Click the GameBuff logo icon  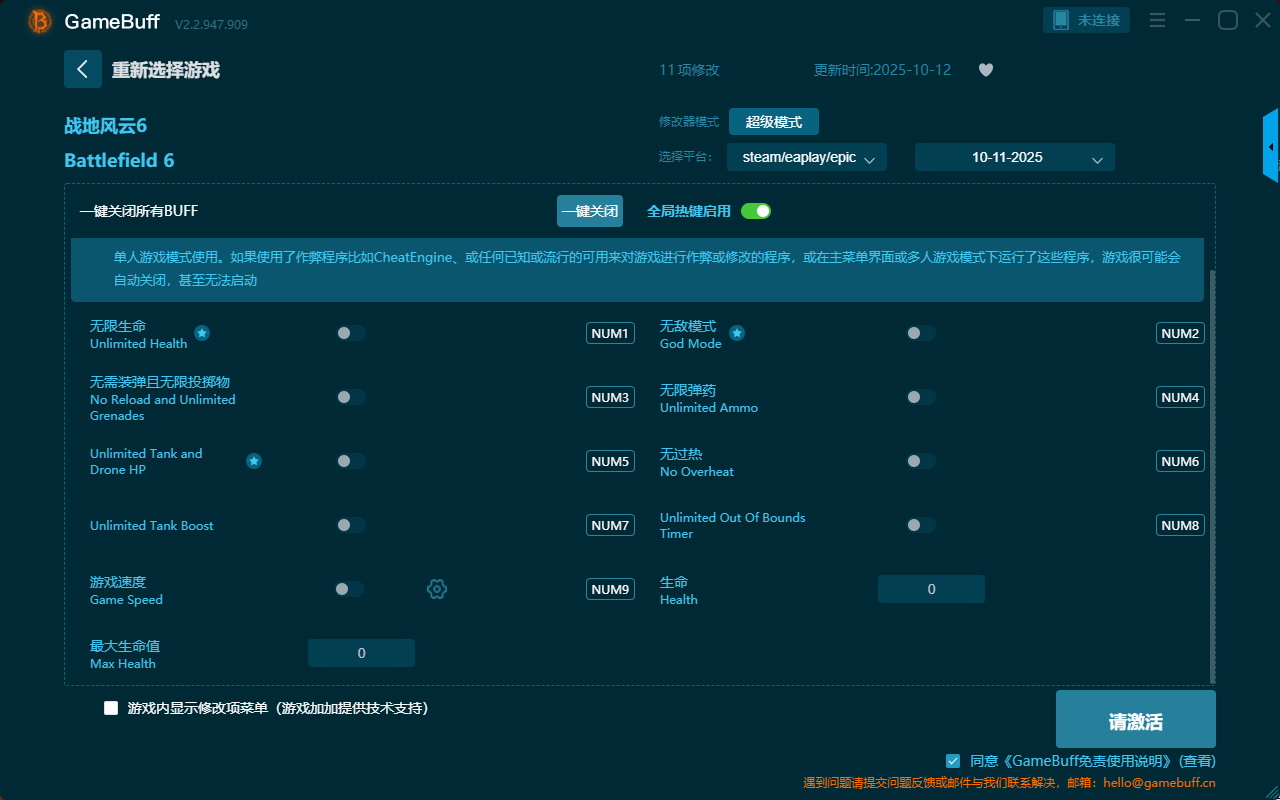pyautogui.click(x=40, y=21)
